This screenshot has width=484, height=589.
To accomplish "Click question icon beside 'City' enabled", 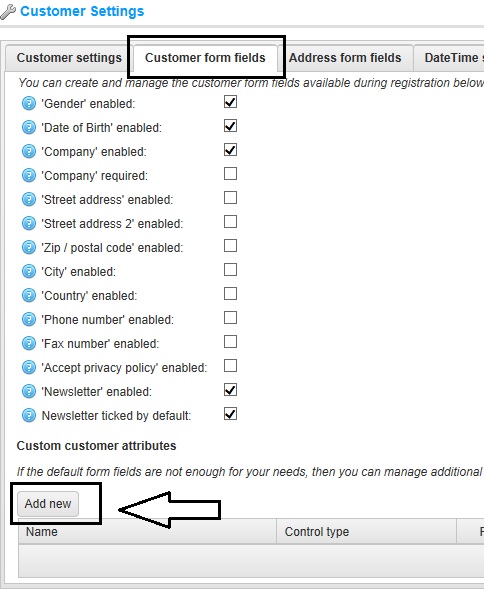I will coord(29,271).
